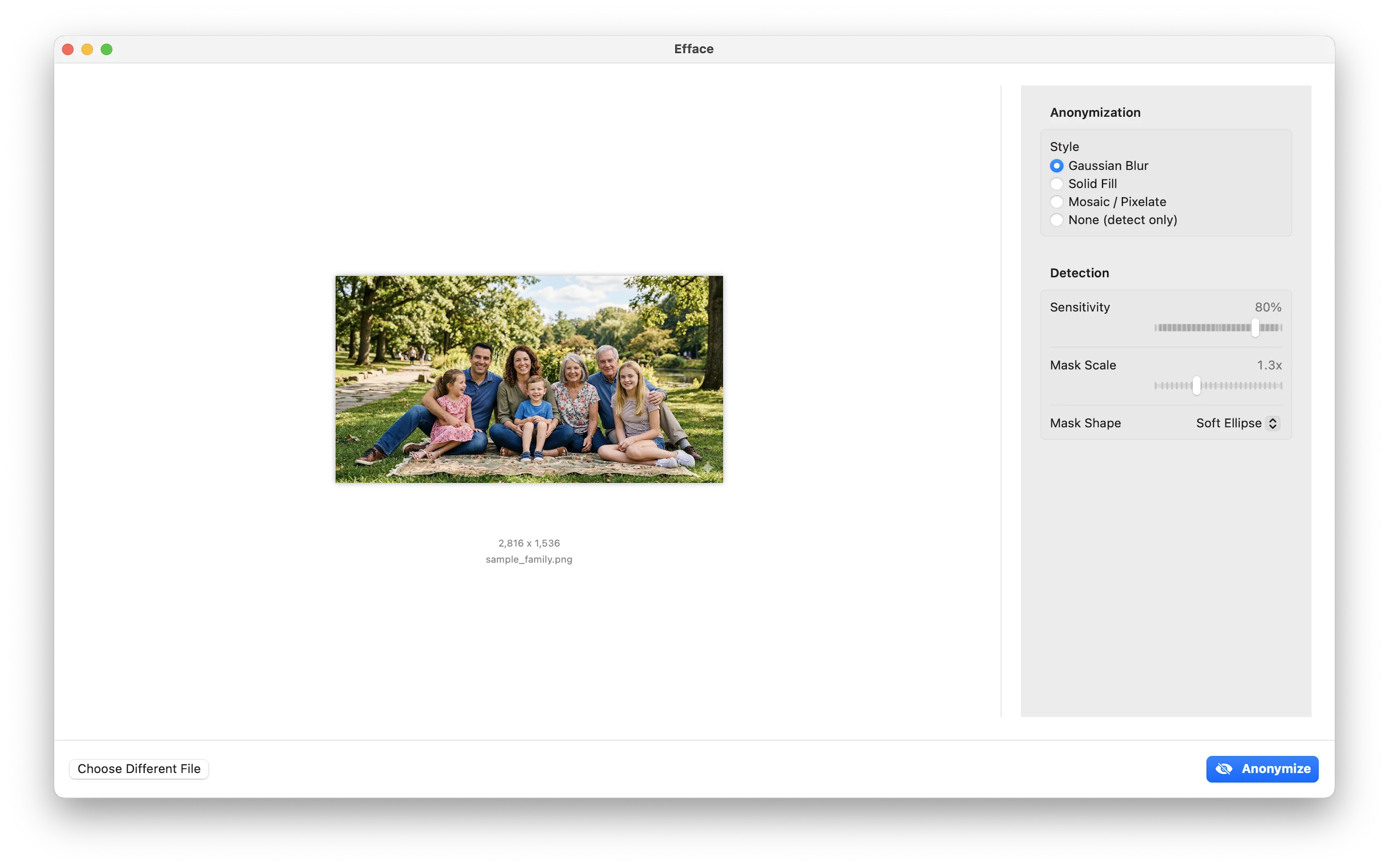
Task: Click the 80% Sensitivity value label
Action: coord(1268,307)
